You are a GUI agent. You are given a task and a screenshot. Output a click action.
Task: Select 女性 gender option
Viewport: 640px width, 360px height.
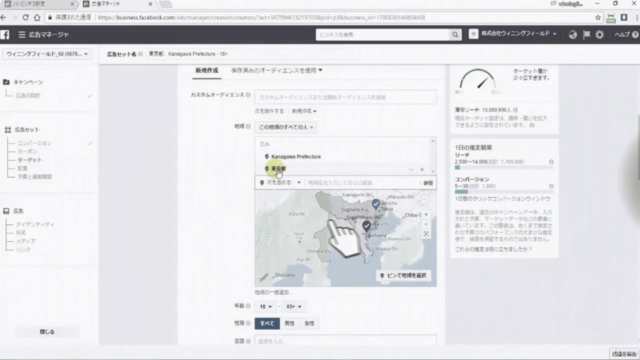[309, 323]
